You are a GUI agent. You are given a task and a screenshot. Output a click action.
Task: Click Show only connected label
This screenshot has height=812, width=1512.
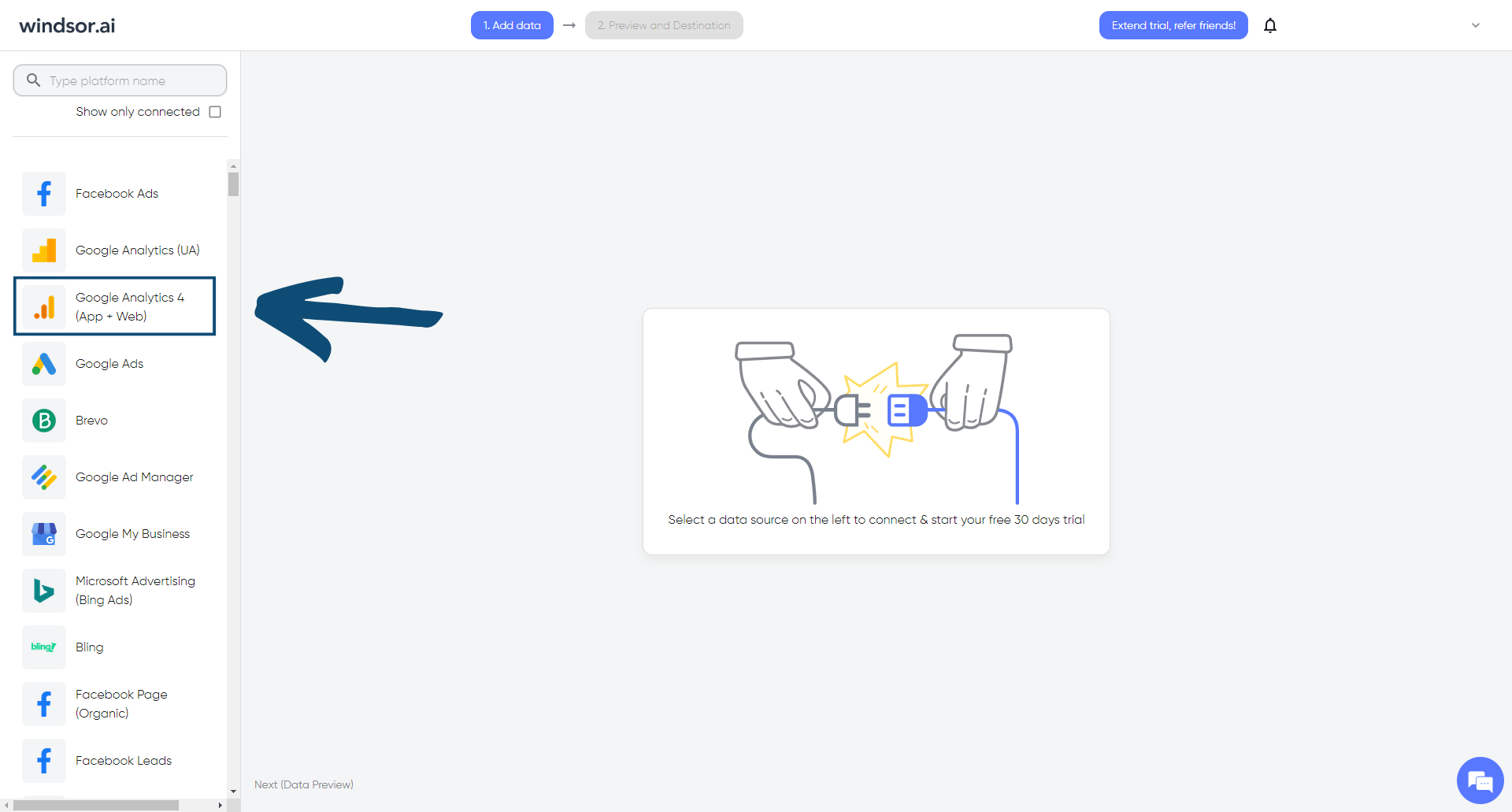[138, 112]
